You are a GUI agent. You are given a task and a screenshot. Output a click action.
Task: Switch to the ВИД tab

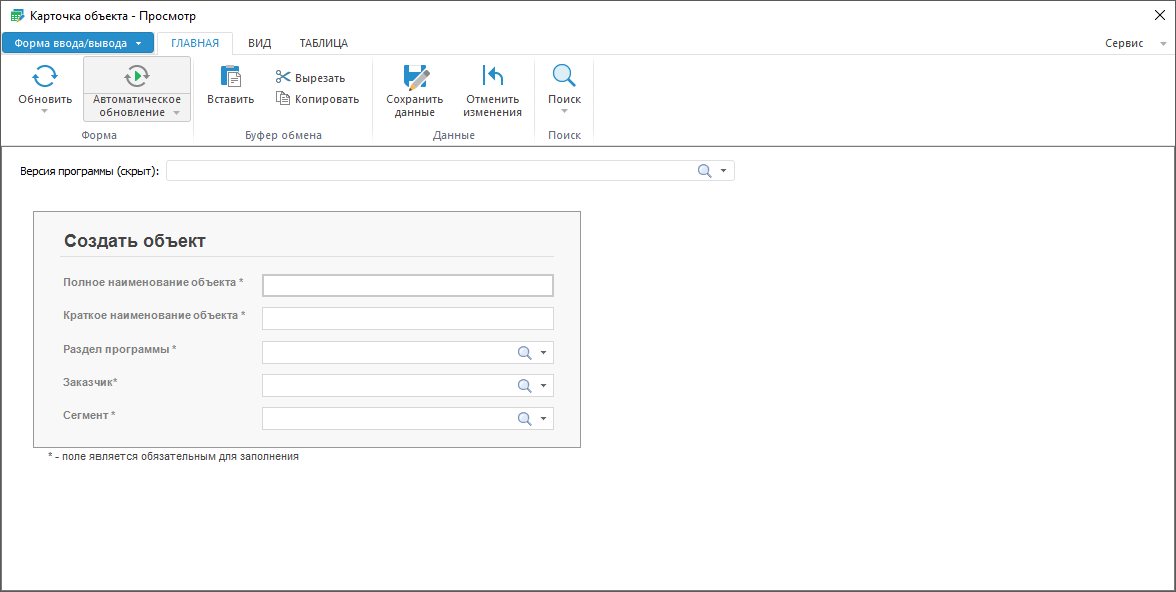pos(259,43)
